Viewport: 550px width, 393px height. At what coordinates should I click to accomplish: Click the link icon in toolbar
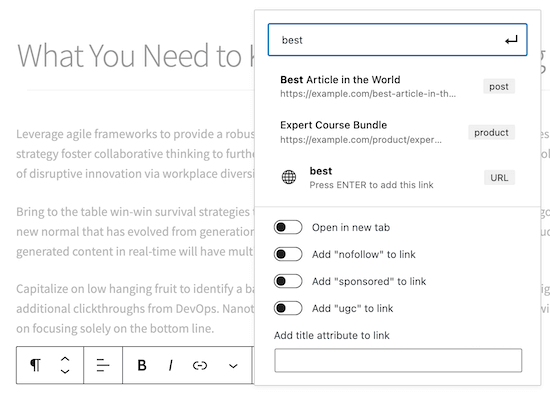(x=200, y=366)
